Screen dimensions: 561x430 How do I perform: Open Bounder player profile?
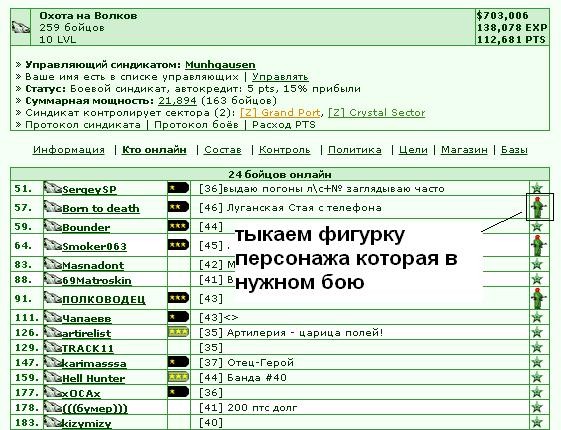point(86,228)
